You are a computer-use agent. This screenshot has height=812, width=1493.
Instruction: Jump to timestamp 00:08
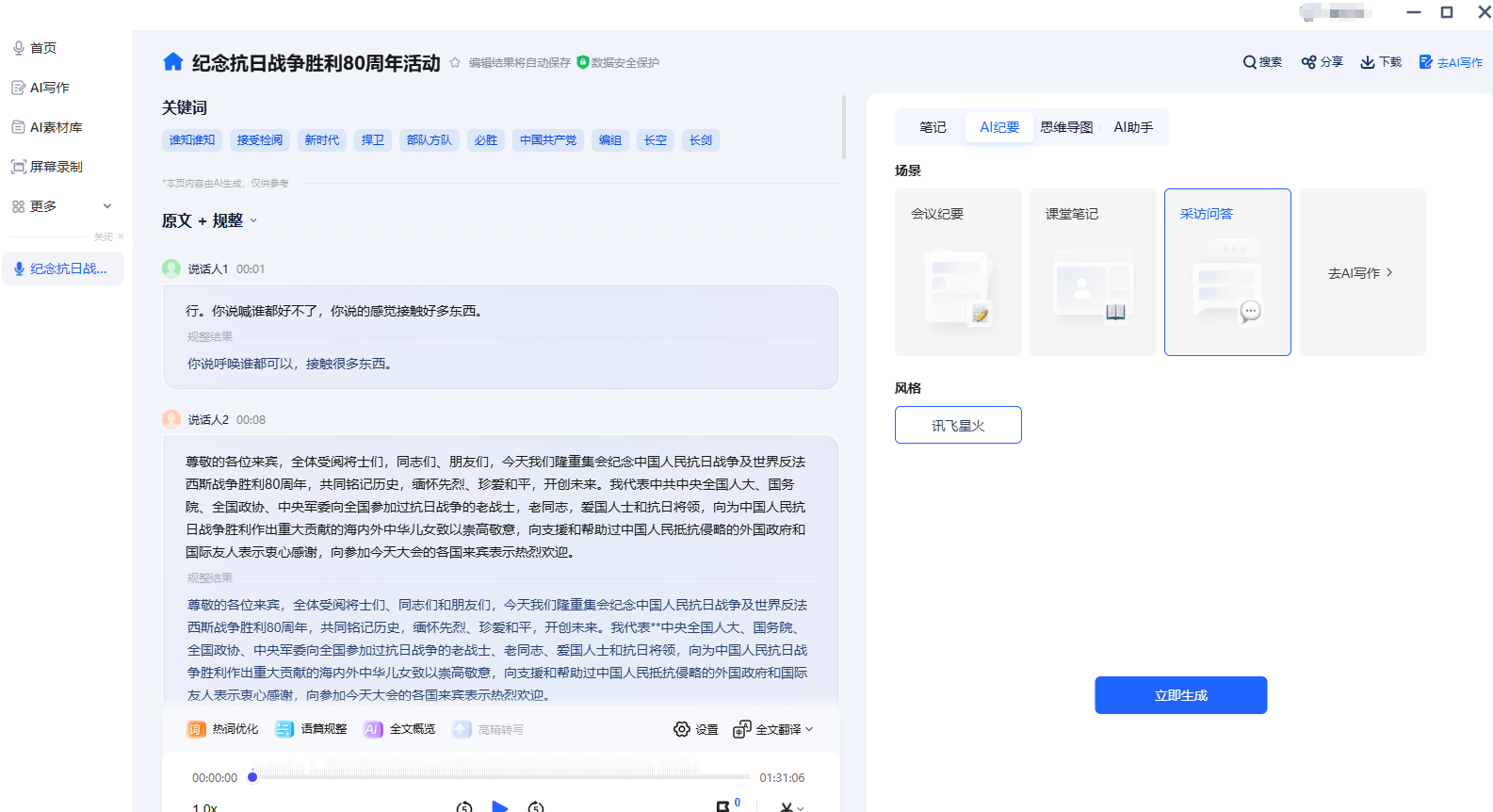251,420
